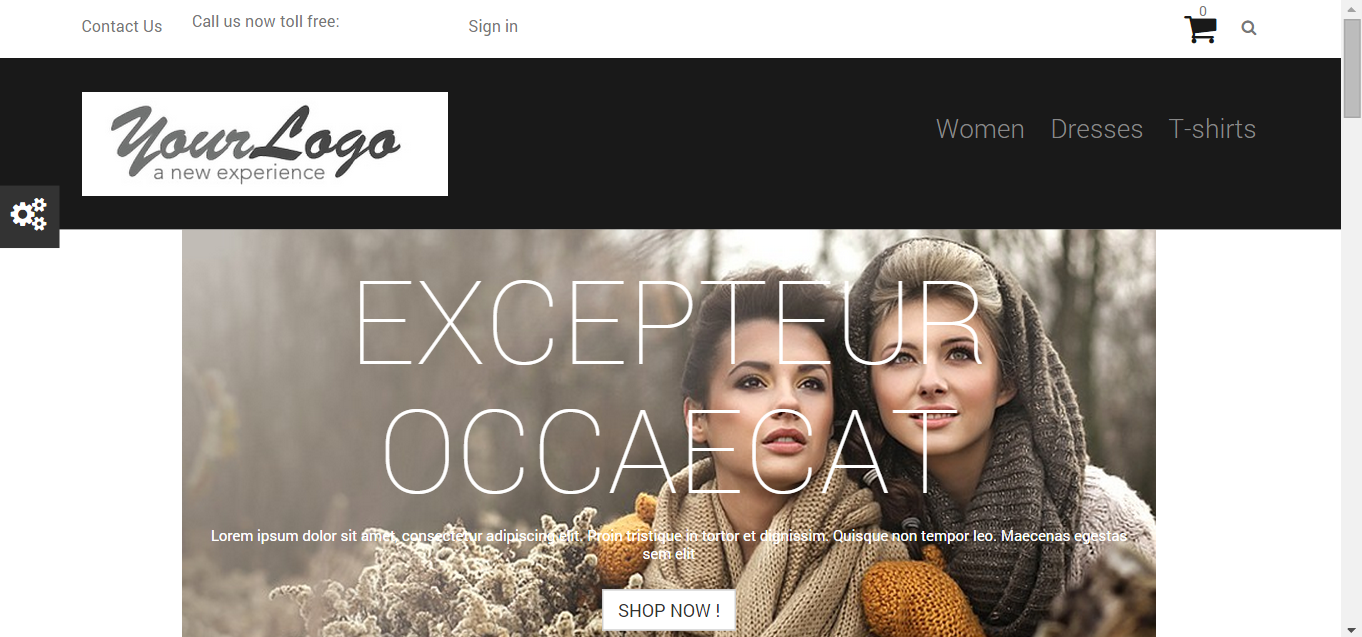Open the Women menu
The width and height of the screenshot is (1362, 637).
[x=980, y=129]
